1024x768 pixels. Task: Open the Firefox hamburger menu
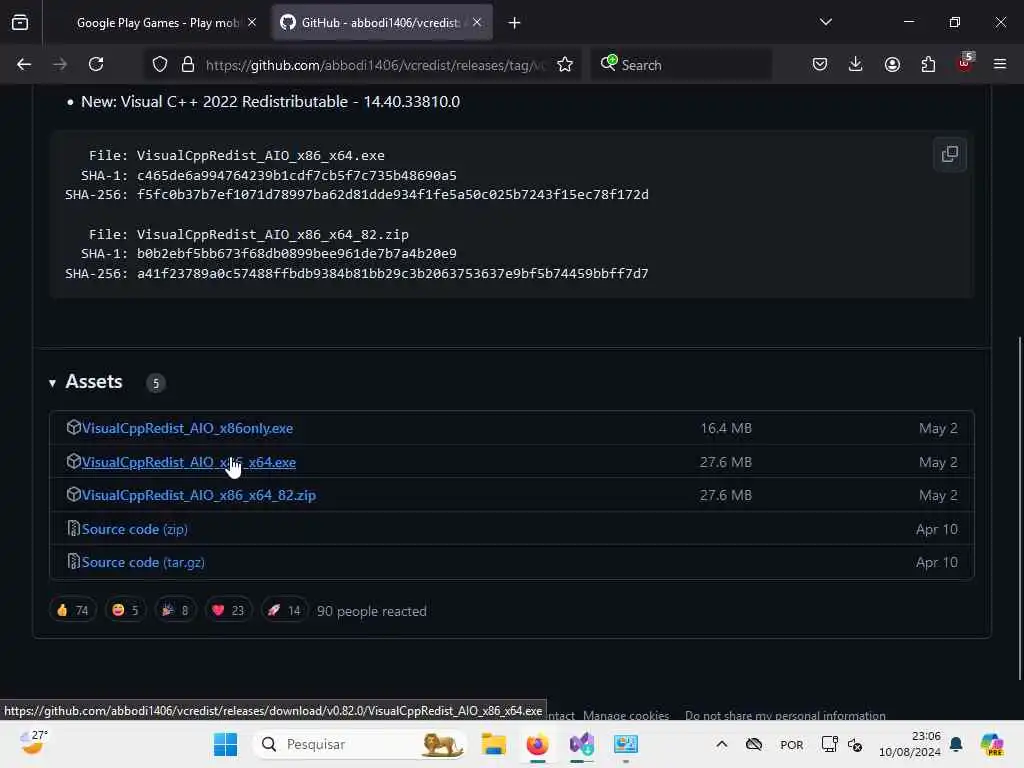pos(1000,65)
